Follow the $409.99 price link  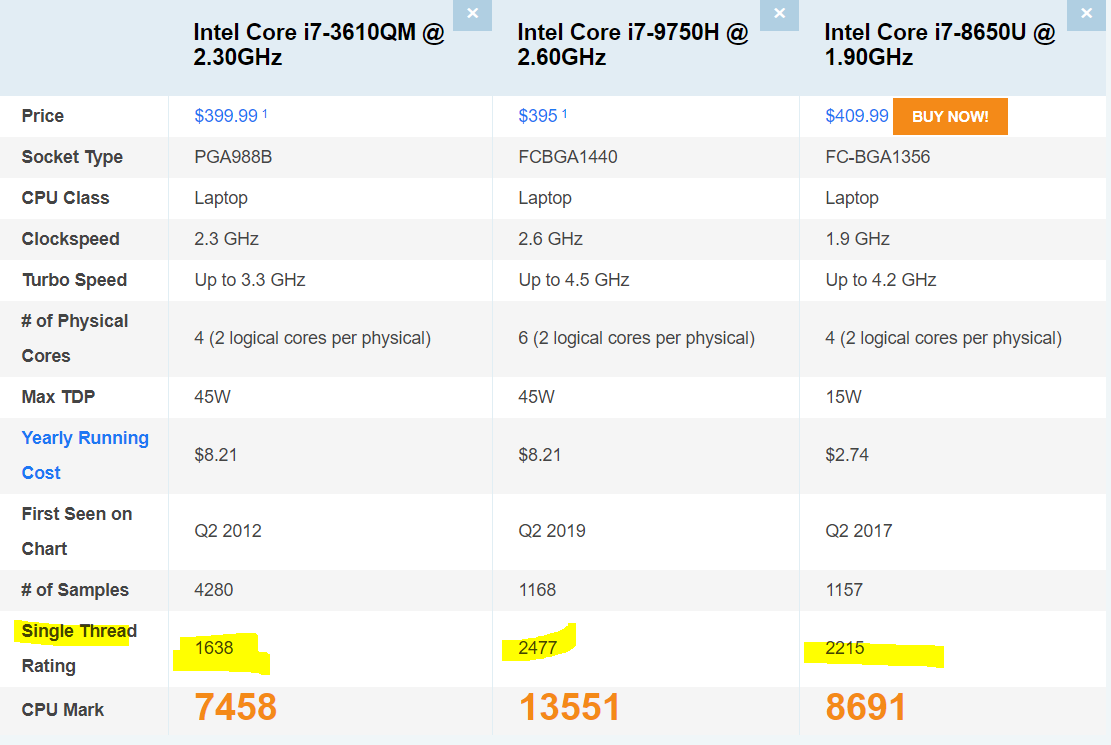(x=856, y=116)
